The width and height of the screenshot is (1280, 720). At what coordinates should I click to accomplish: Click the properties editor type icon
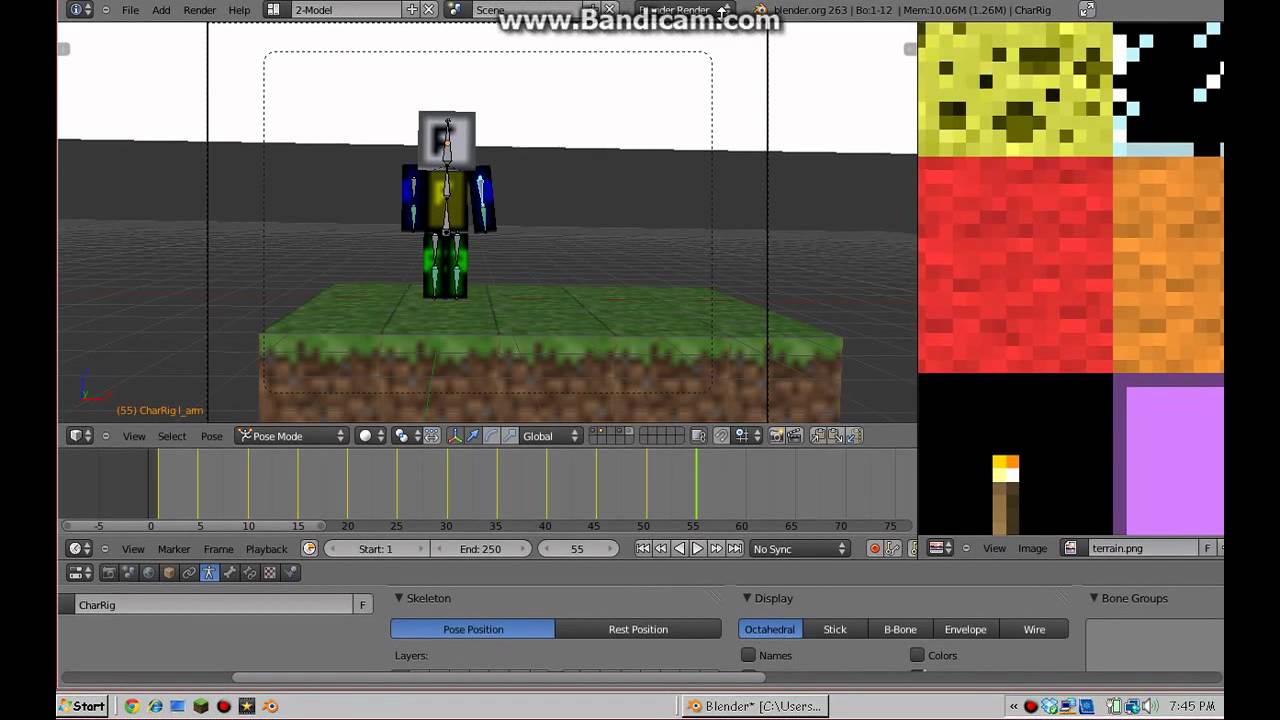tap(80, 573)
